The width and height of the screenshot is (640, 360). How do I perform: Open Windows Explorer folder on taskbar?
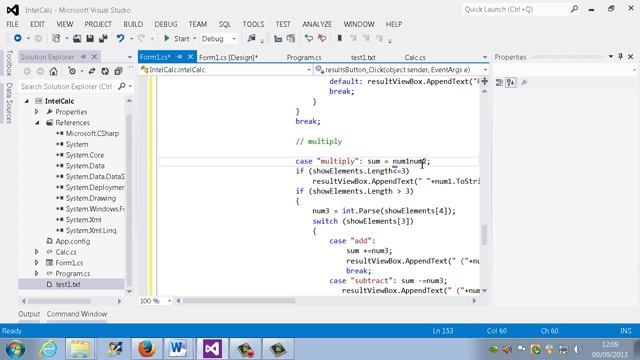pos(80,349)
